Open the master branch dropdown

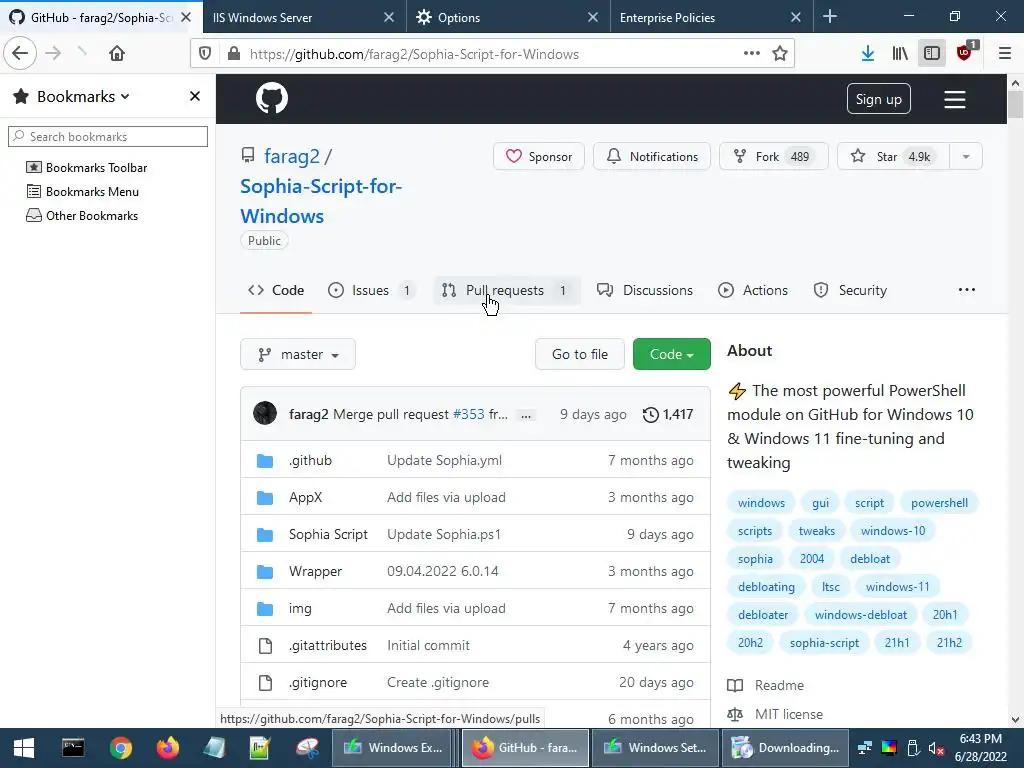pos(298,354)
